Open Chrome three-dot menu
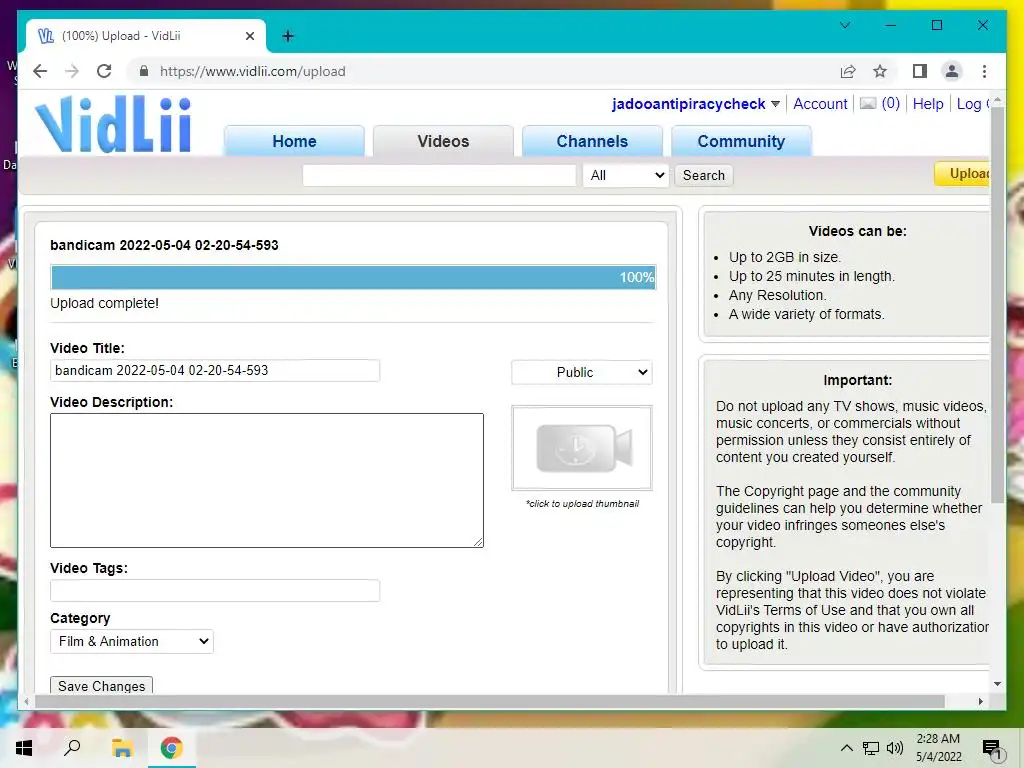The width and height of the screenshot is (1024, 768). point(984,71)
